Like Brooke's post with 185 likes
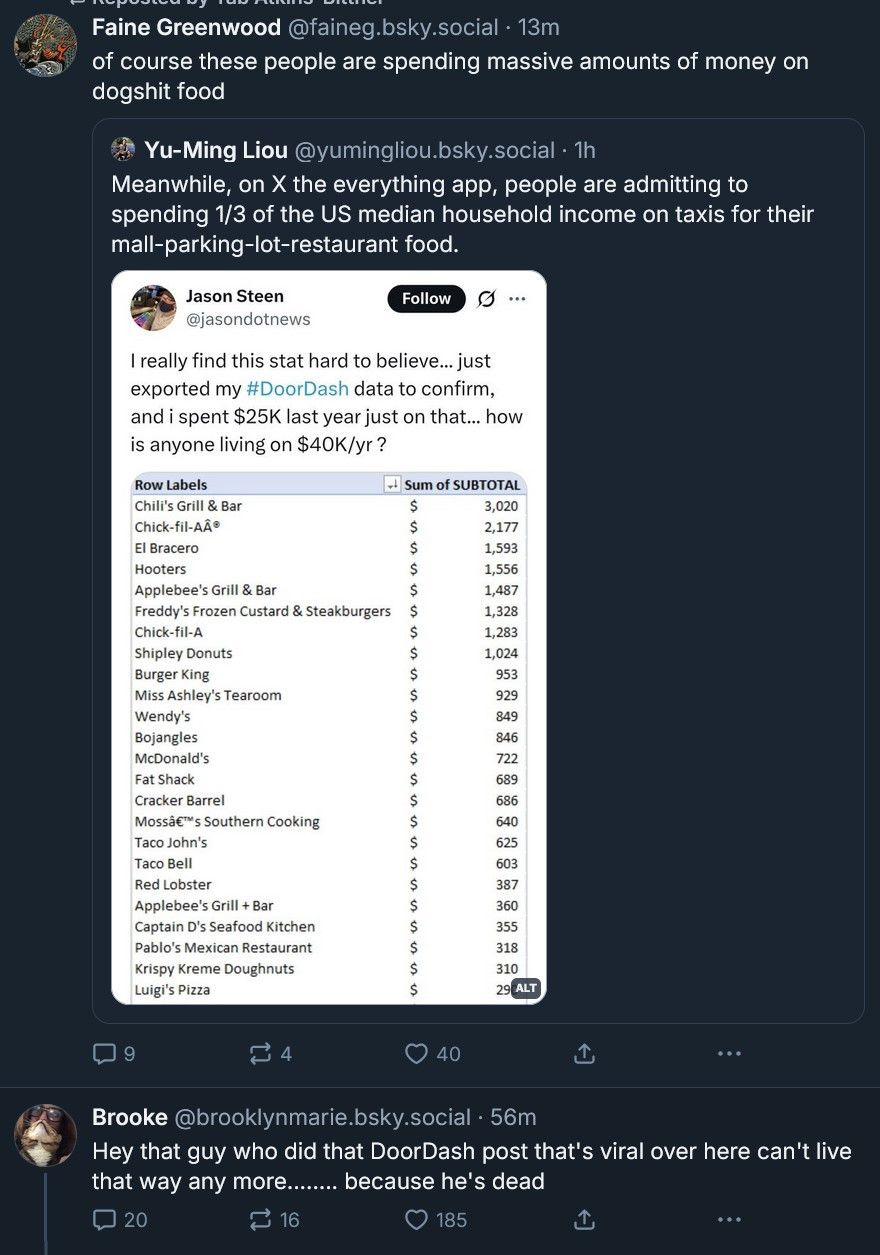The image size is (880, 1255). [x=435, y=1219]
